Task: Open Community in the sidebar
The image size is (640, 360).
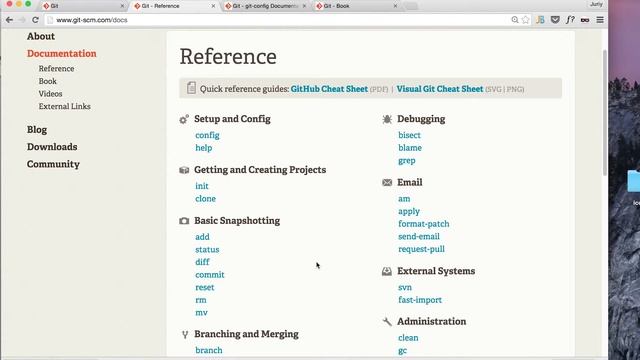Action: pyautogui.click(x=53, y=164)
